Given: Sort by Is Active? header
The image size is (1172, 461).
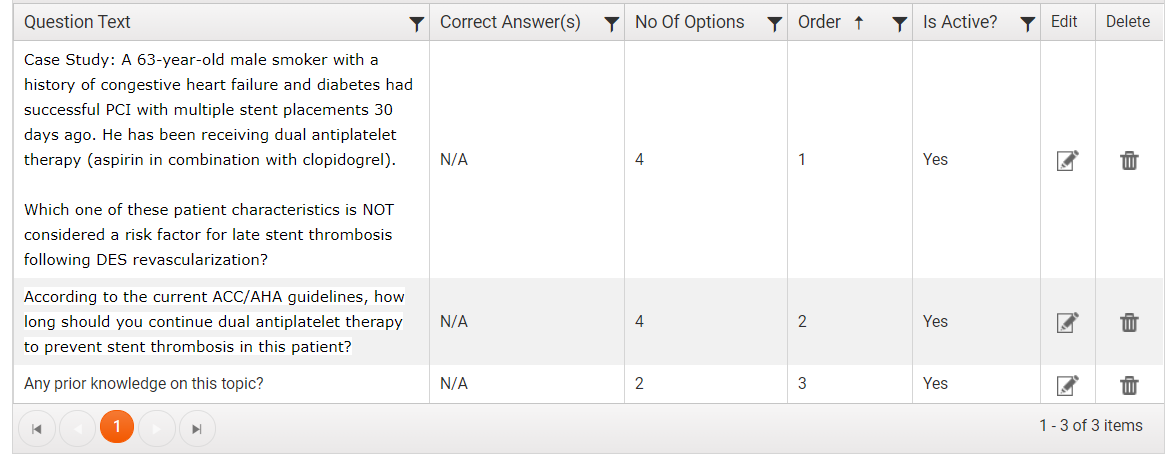Looking at the screenshot, I should [960, 22].
